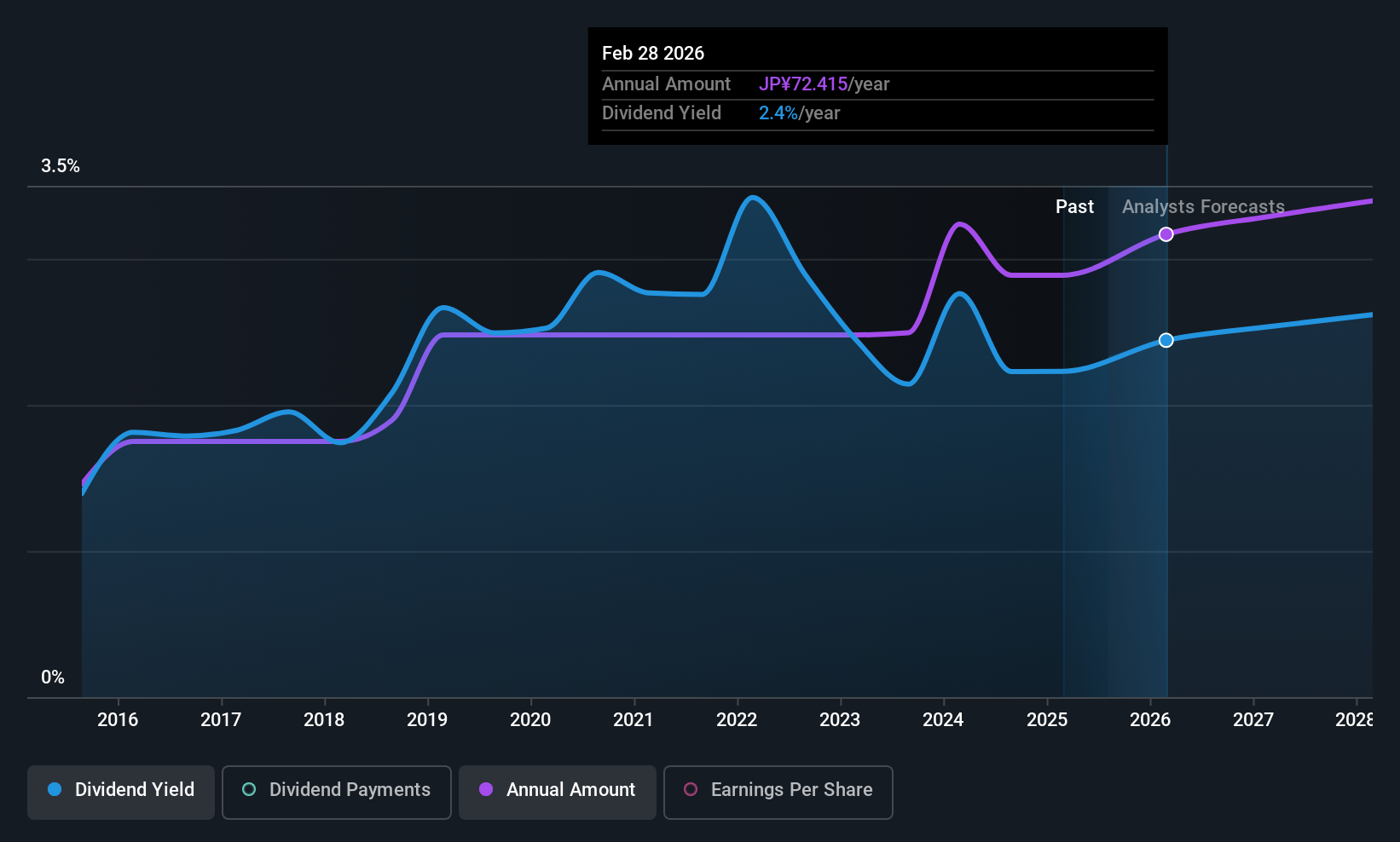Click the Feb 28 2026 tooltip date
The image size is (1400, 842).
click(653, 54)
